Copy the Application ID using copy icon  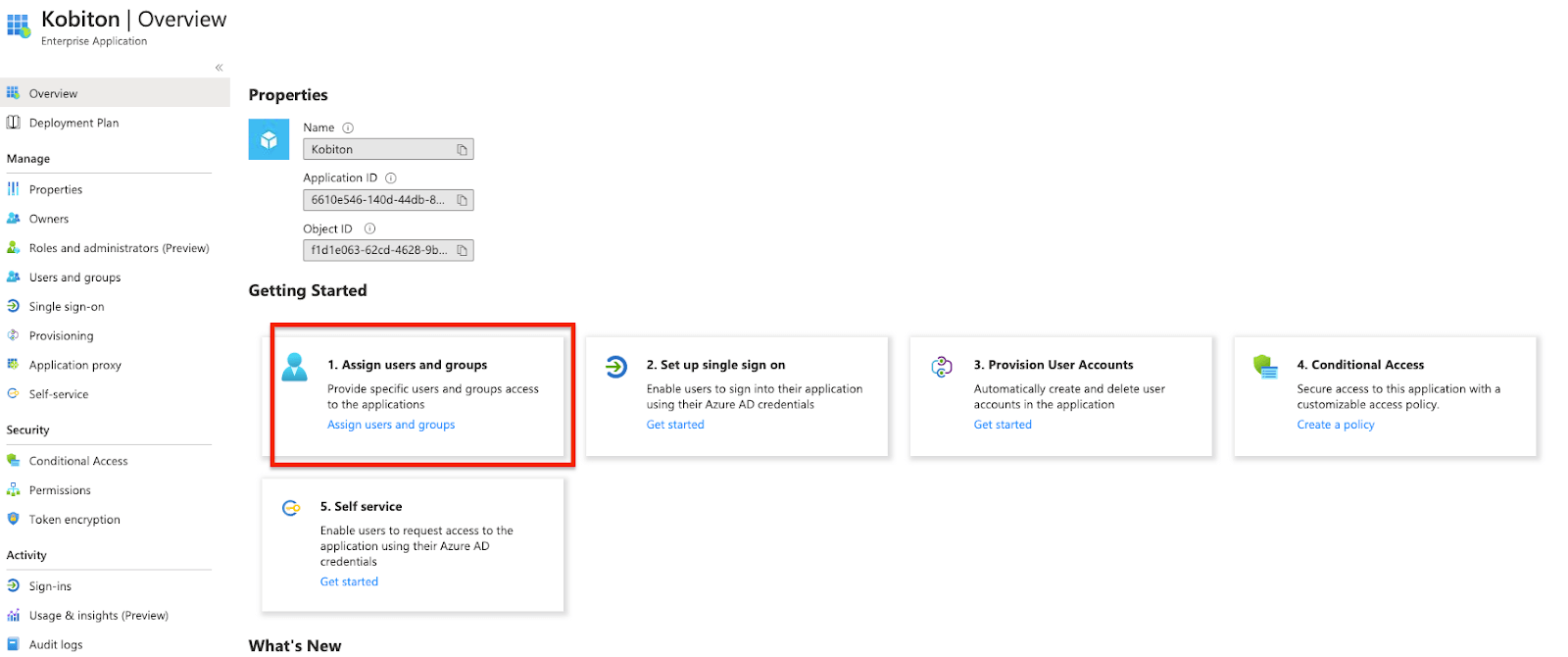tap(462, 200)
